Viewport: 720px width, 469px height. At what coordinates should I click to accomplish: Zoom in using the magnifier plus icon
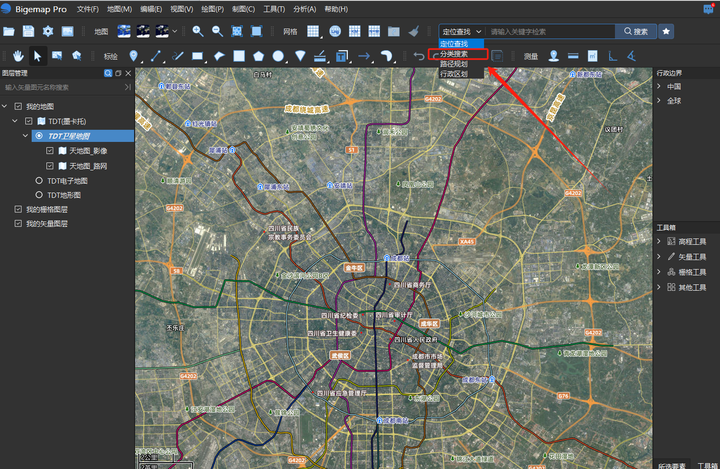198,31
